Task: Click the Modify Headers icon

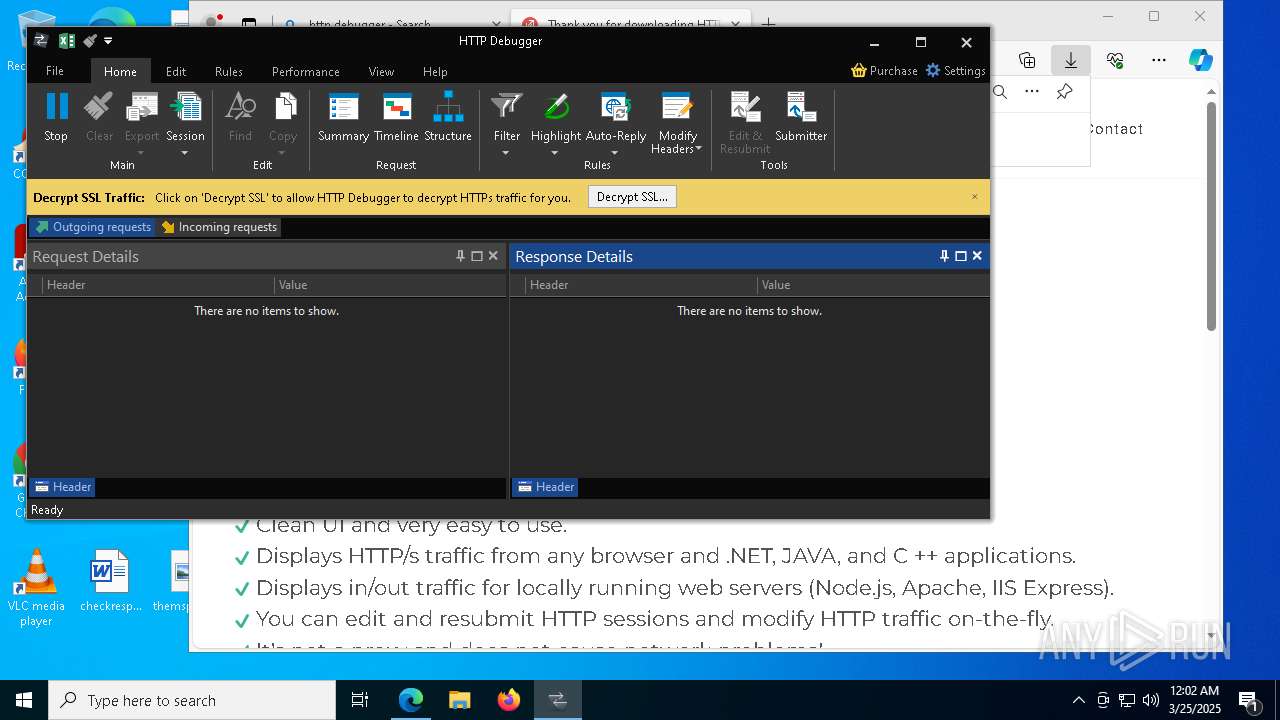Action: (x=677, y=106)
